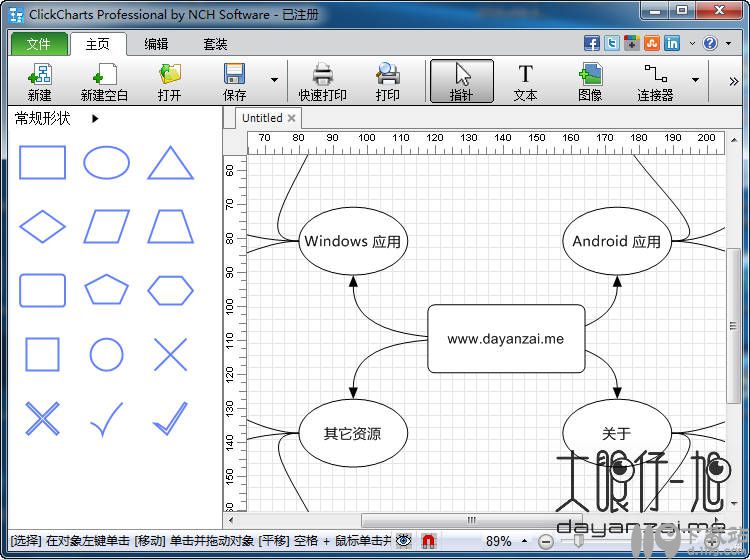Select the ellipse shape
This screenshot has height=559, width=750.
click(x=106, y=163)
